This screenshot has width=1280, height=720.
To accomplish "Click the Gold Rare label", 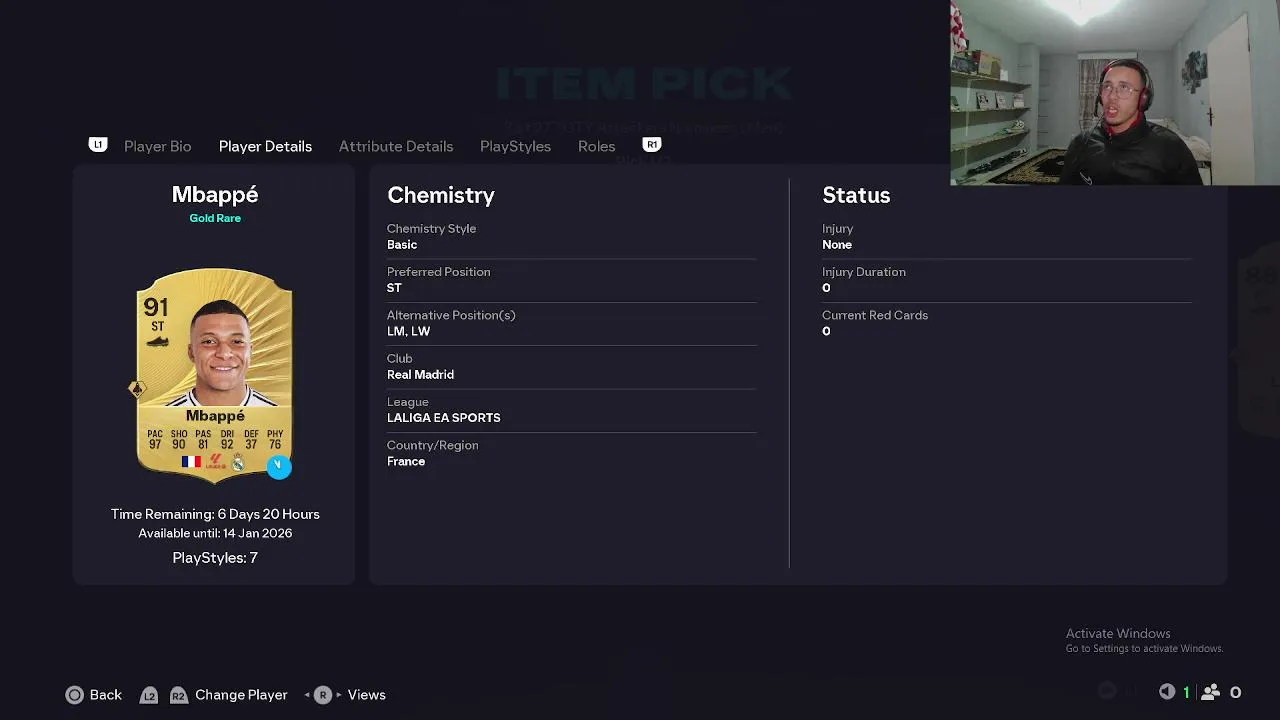I will (x=215, y=218).
